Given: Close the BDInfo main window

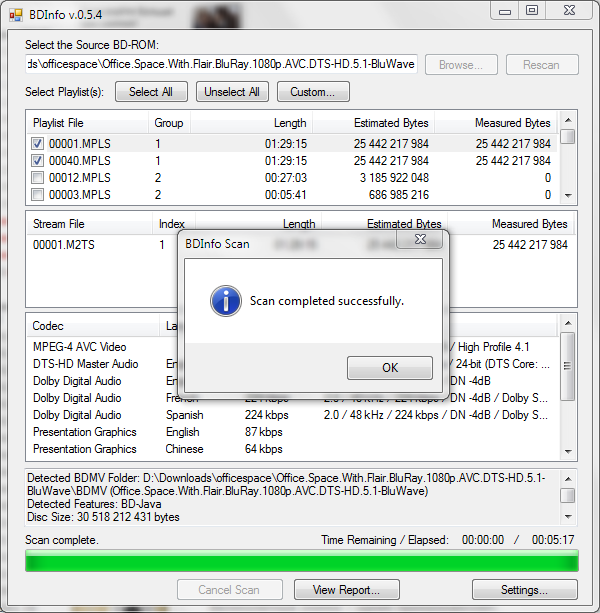Looking at the screenshot, I should pos(569,11).
